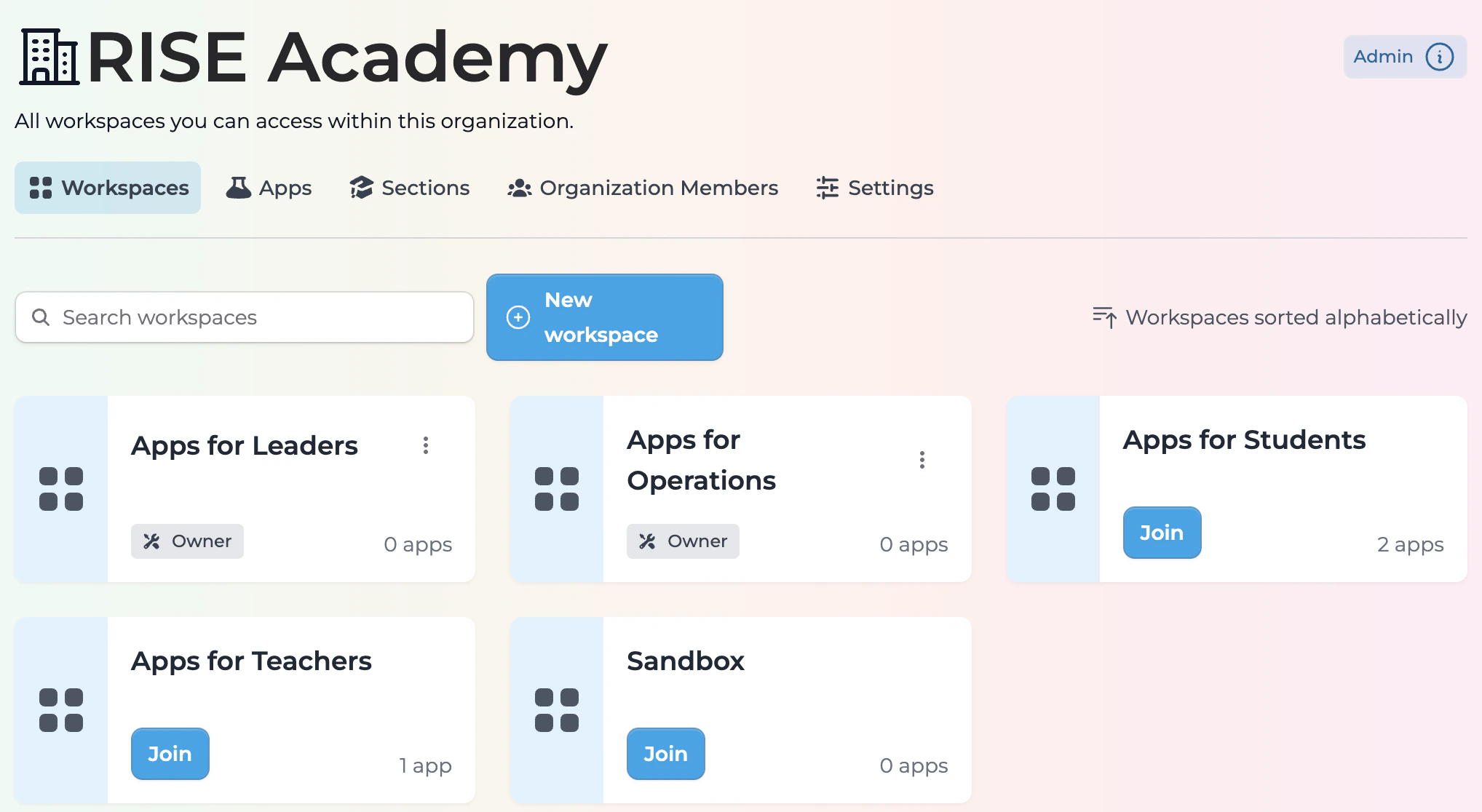Click the grid icon on Apps for Leaders card

[x=61, y=489]
